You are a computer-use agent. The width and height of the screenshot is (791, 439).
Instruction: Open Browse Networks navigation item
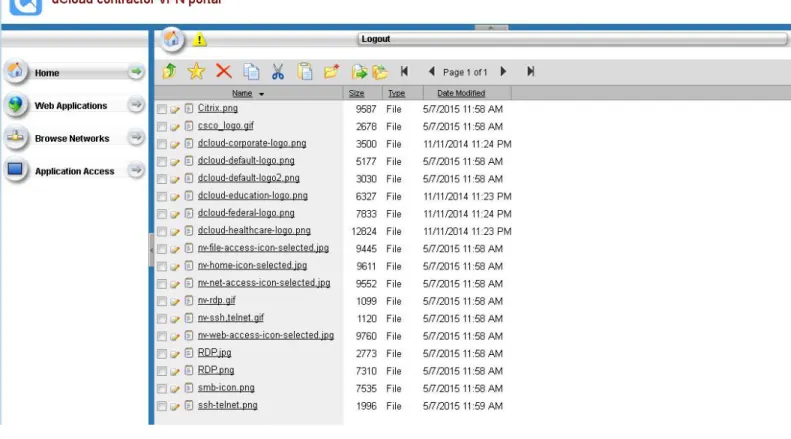click(x=72, y=138)
